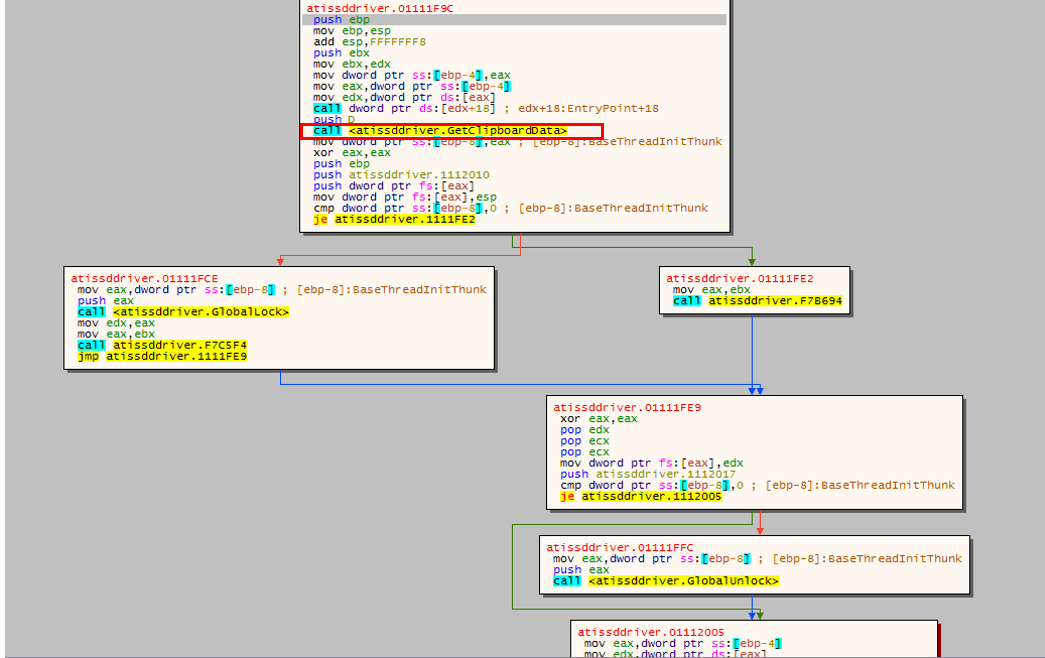Click call atissddriver.GlobalLock instruction
Image resolution: width=1045 pixels, height=658 pixels.
[183, 312]
